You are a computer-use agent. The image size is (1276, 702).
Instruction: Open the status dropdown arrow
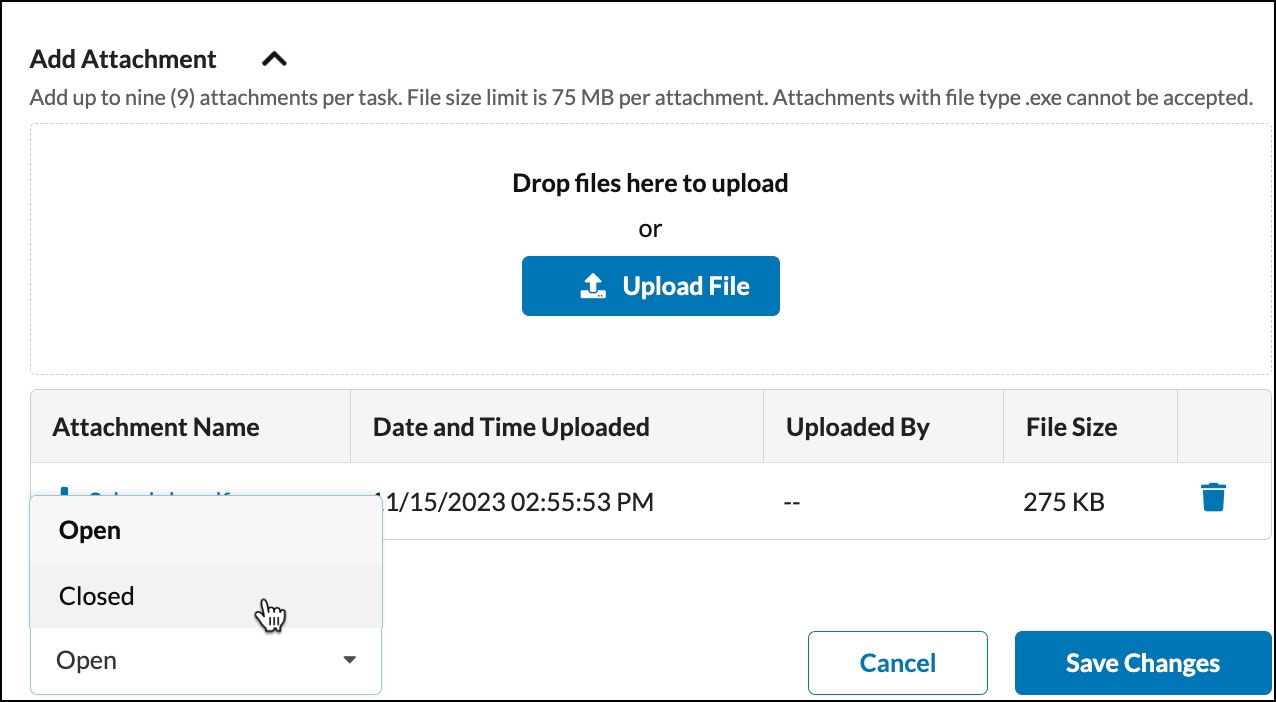[x=349, y=660]
